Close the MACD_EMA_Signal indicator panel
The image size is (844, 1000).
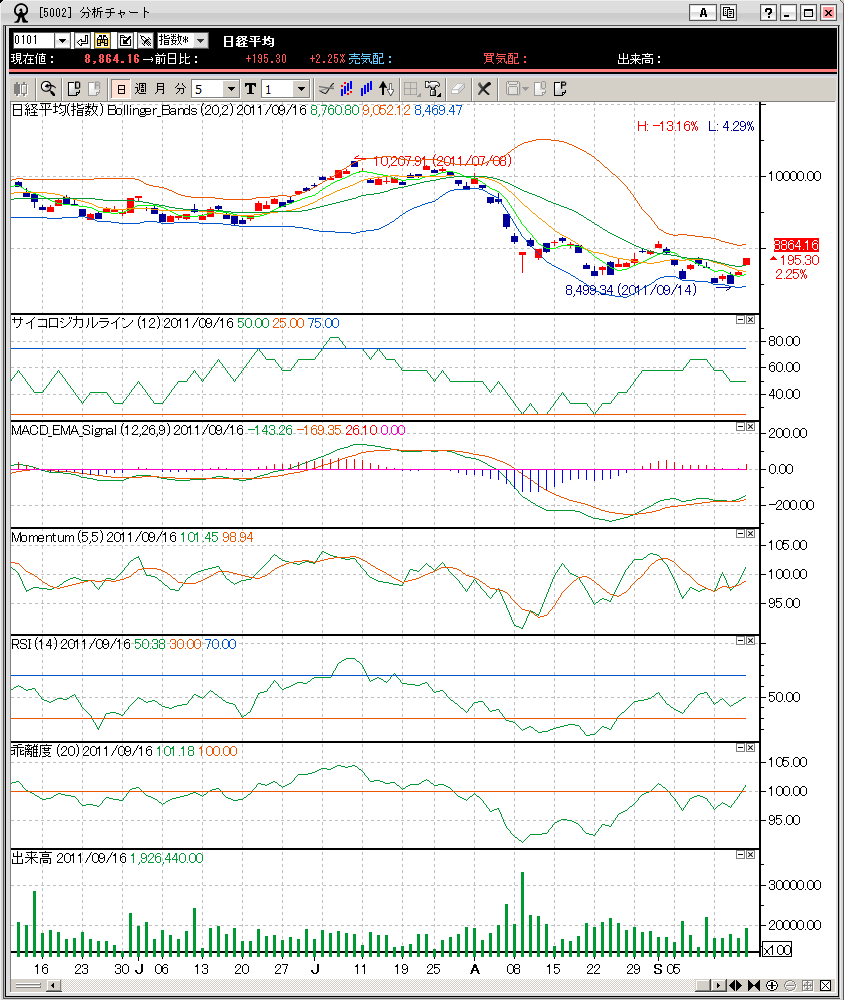pyautogui.click(x=751, y=426)
